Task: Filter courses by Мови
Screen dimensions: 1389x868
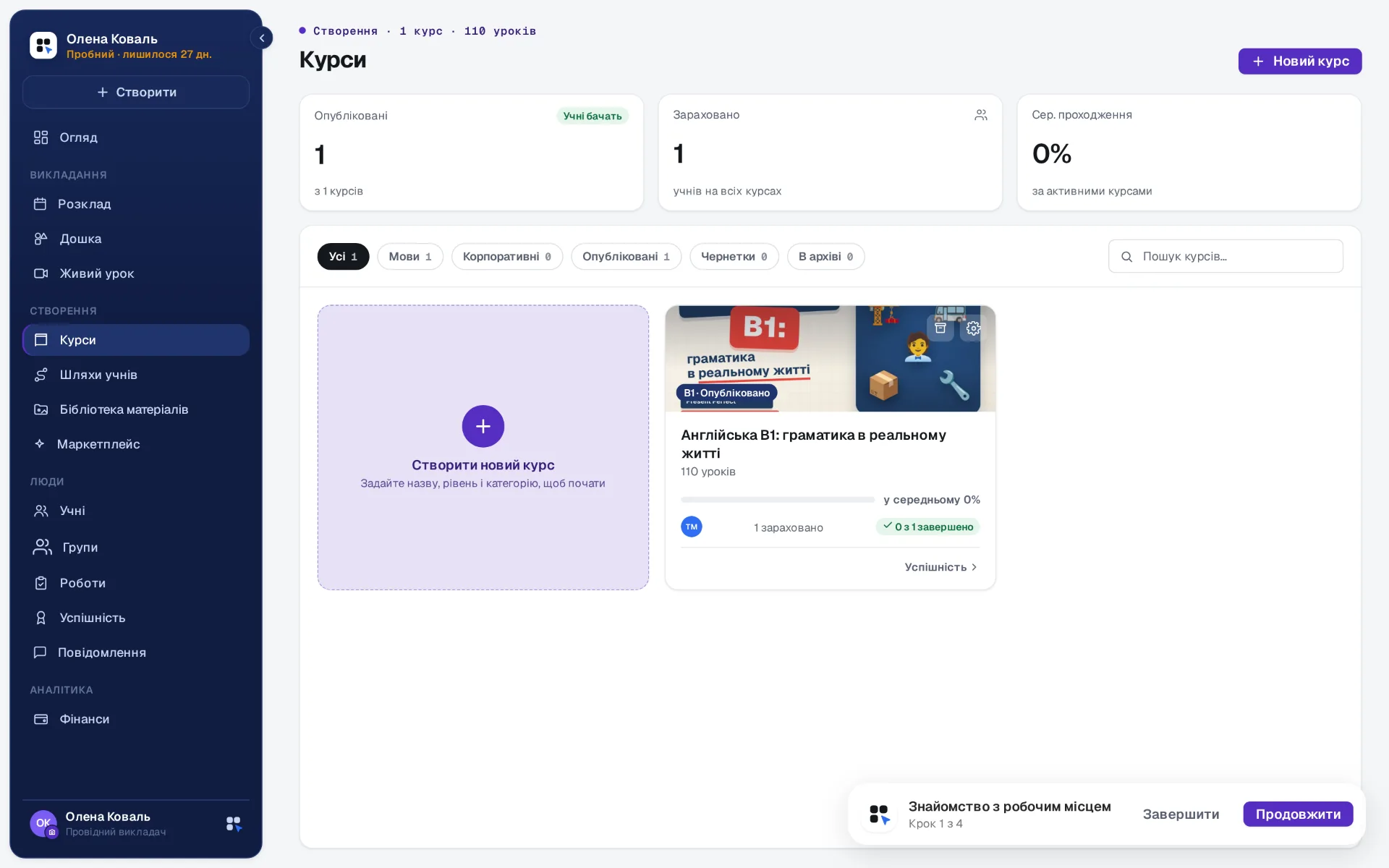Action: [410, 257]
